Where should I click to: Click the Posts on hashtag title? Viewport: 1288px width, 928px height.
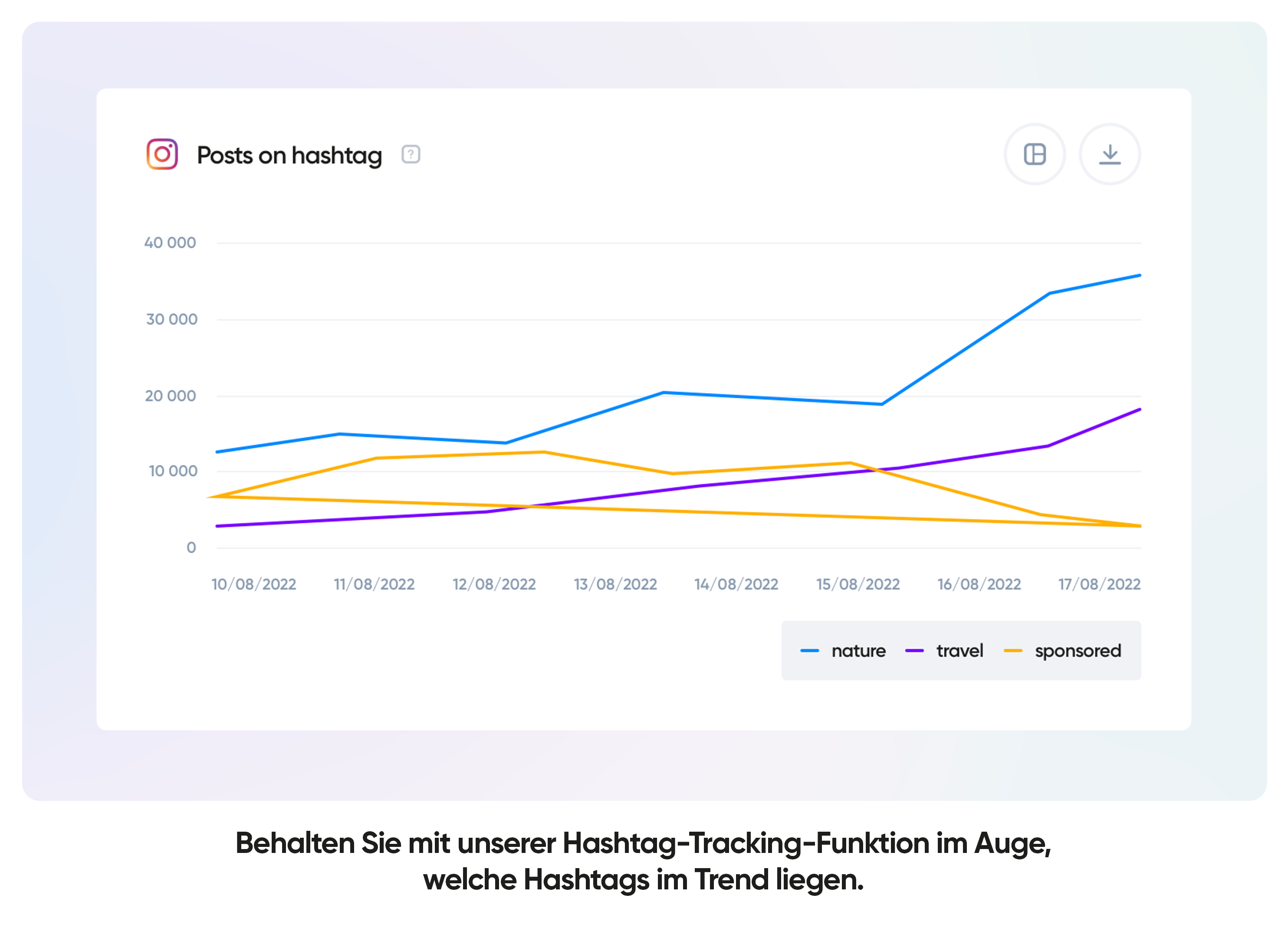(289, 155)
